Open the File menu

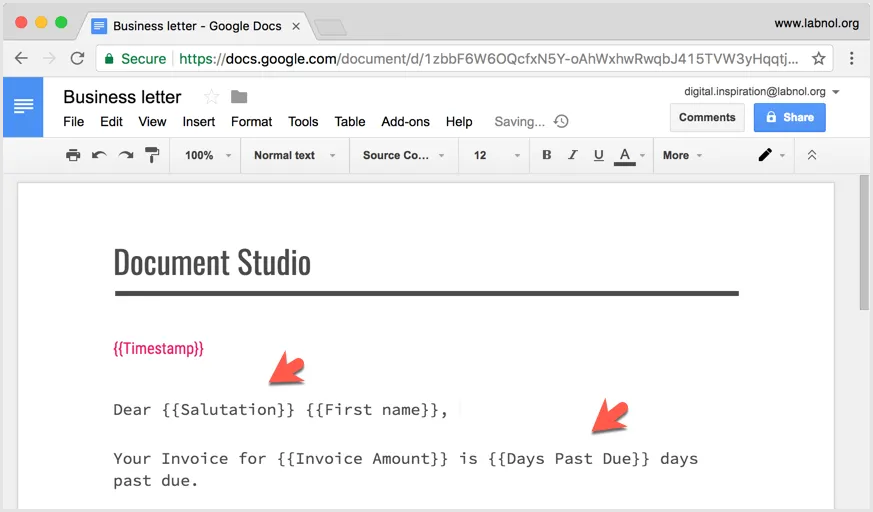click(73, 121)
